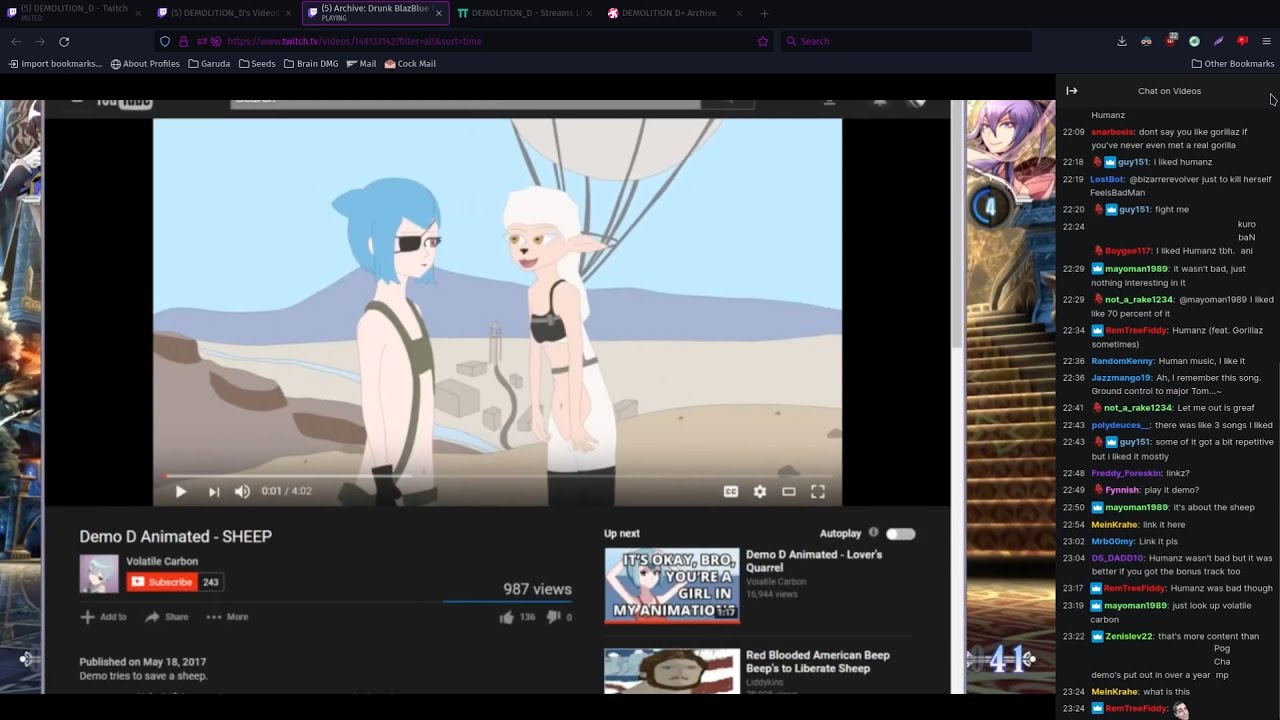Open the Brain DMG bookmarks folder
Viewport: 1280px width, 720px height.
(311, 63)
